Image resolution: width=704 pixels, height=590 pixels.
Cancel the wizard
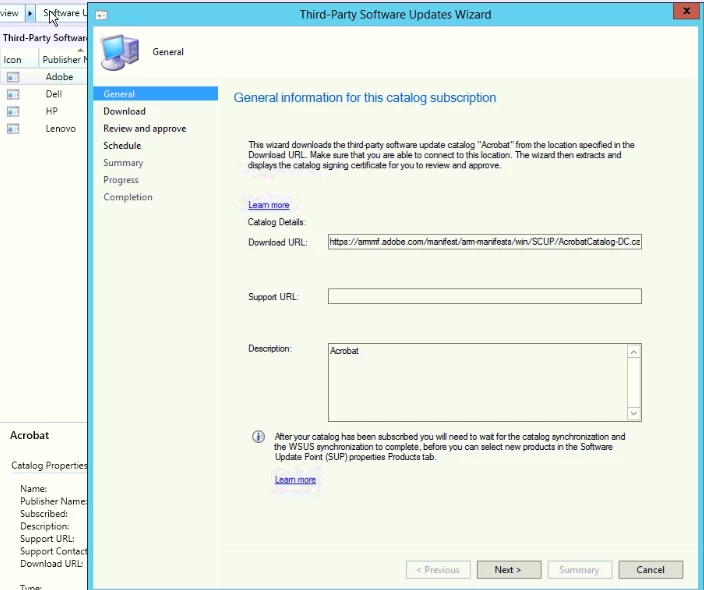click(651, 570)
